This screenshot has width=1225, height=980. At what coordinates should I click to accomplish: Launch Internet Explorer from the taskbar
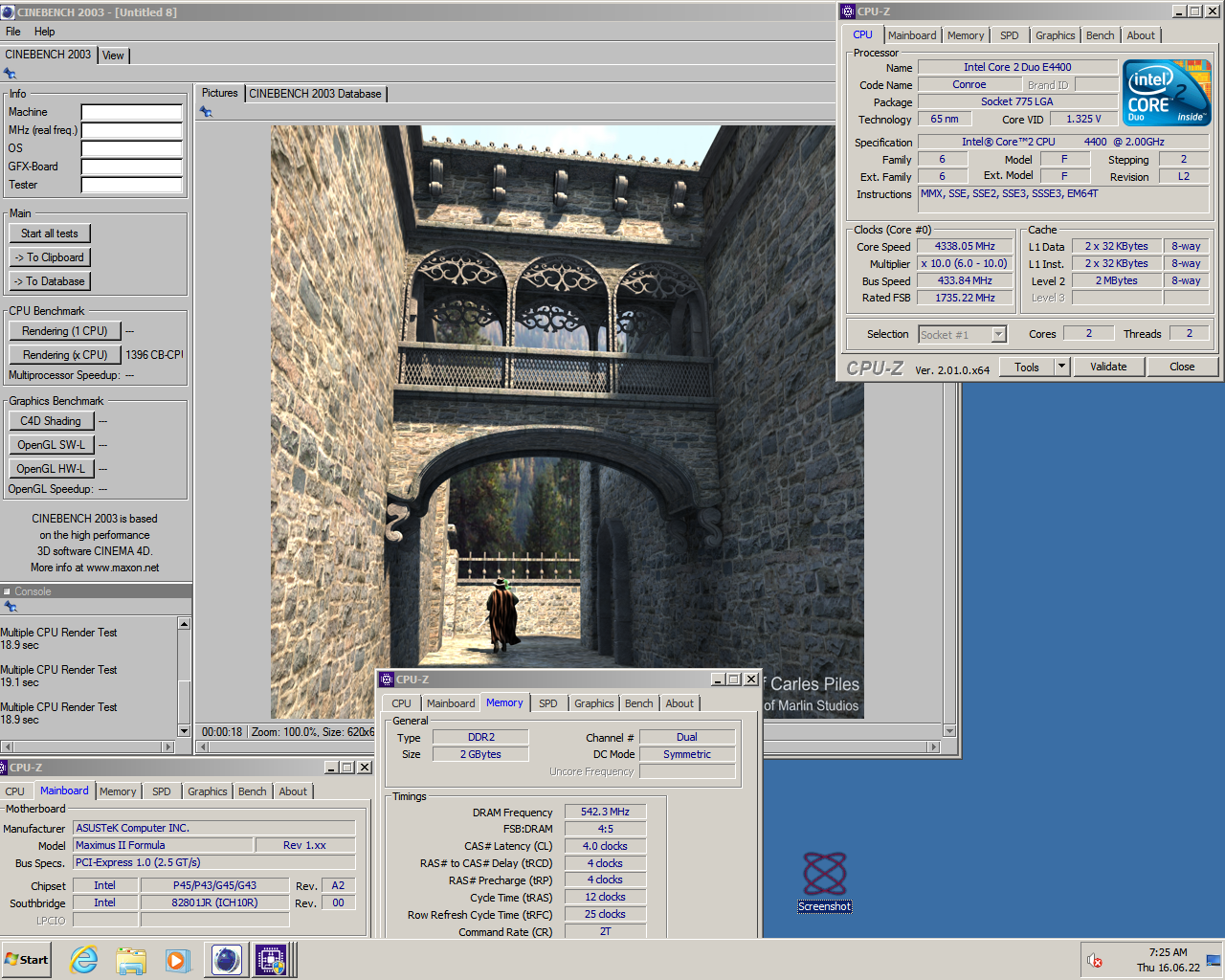(84, 960)
